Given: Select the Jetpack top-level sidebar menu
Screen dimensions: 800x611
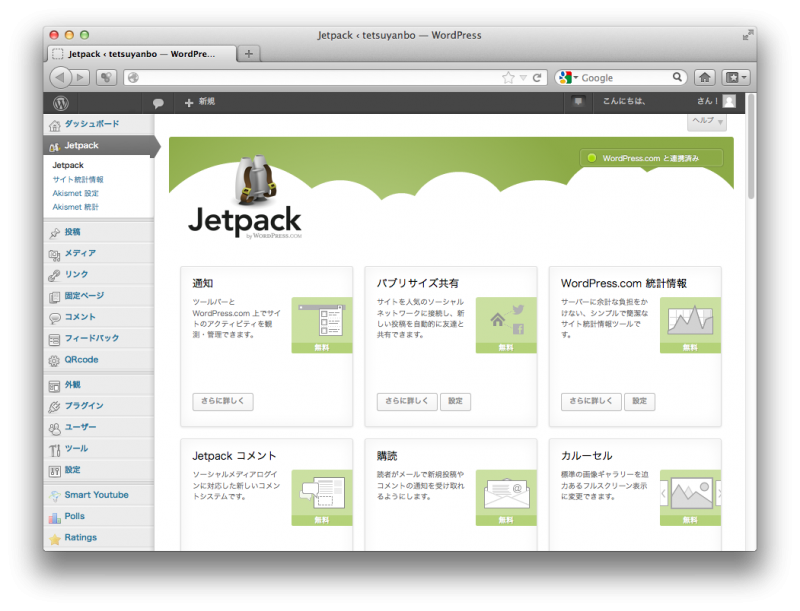Looking at the screenshot, I should tap(99, 146).
